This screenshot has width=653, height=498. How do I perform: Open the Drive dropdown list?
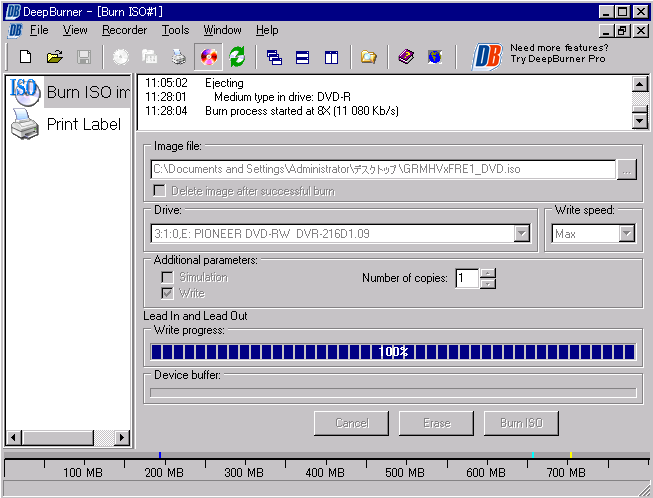coord(522,233)
